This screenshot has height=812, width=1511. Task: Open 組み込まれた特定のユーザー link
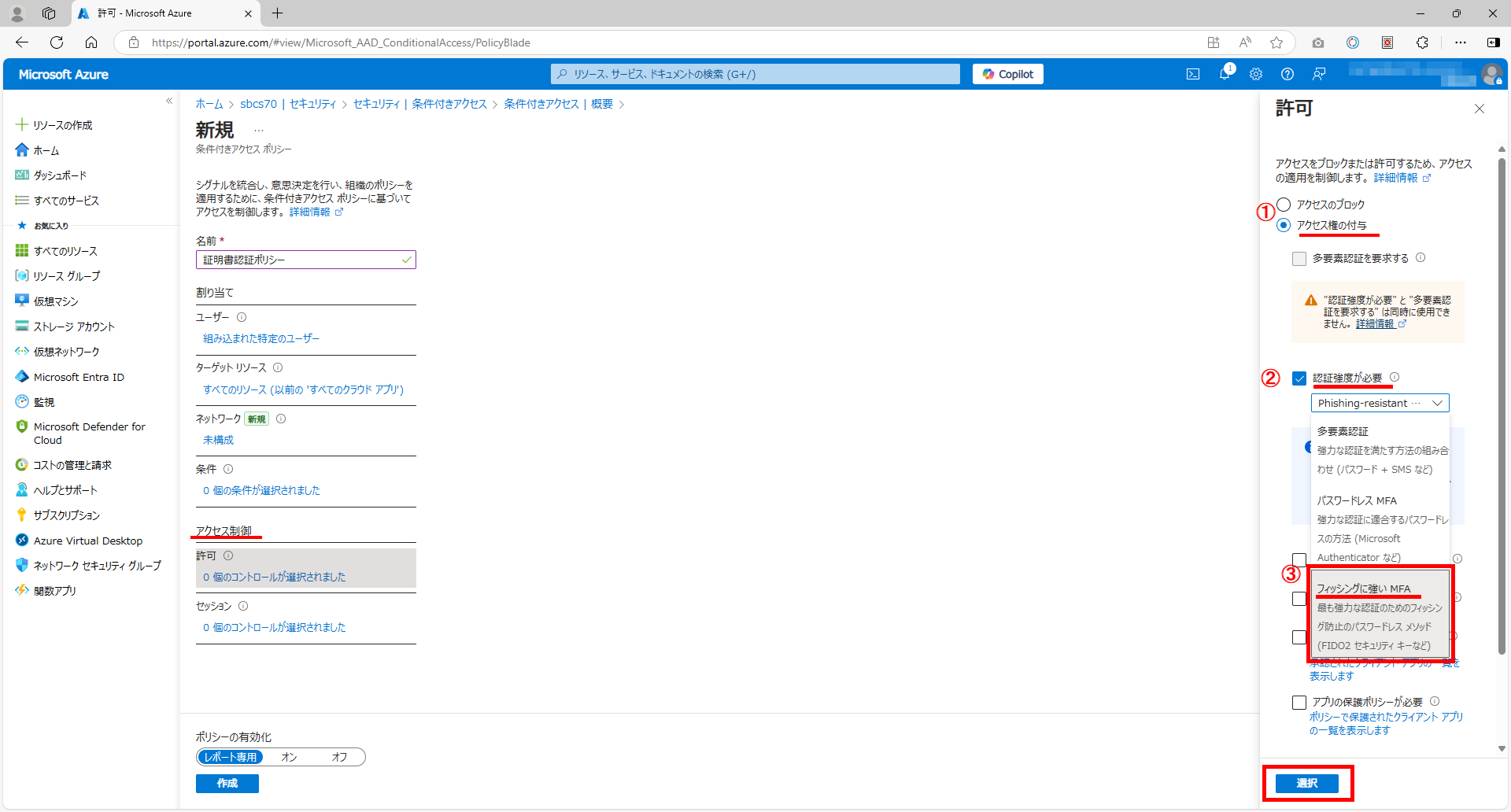point(261,338)
